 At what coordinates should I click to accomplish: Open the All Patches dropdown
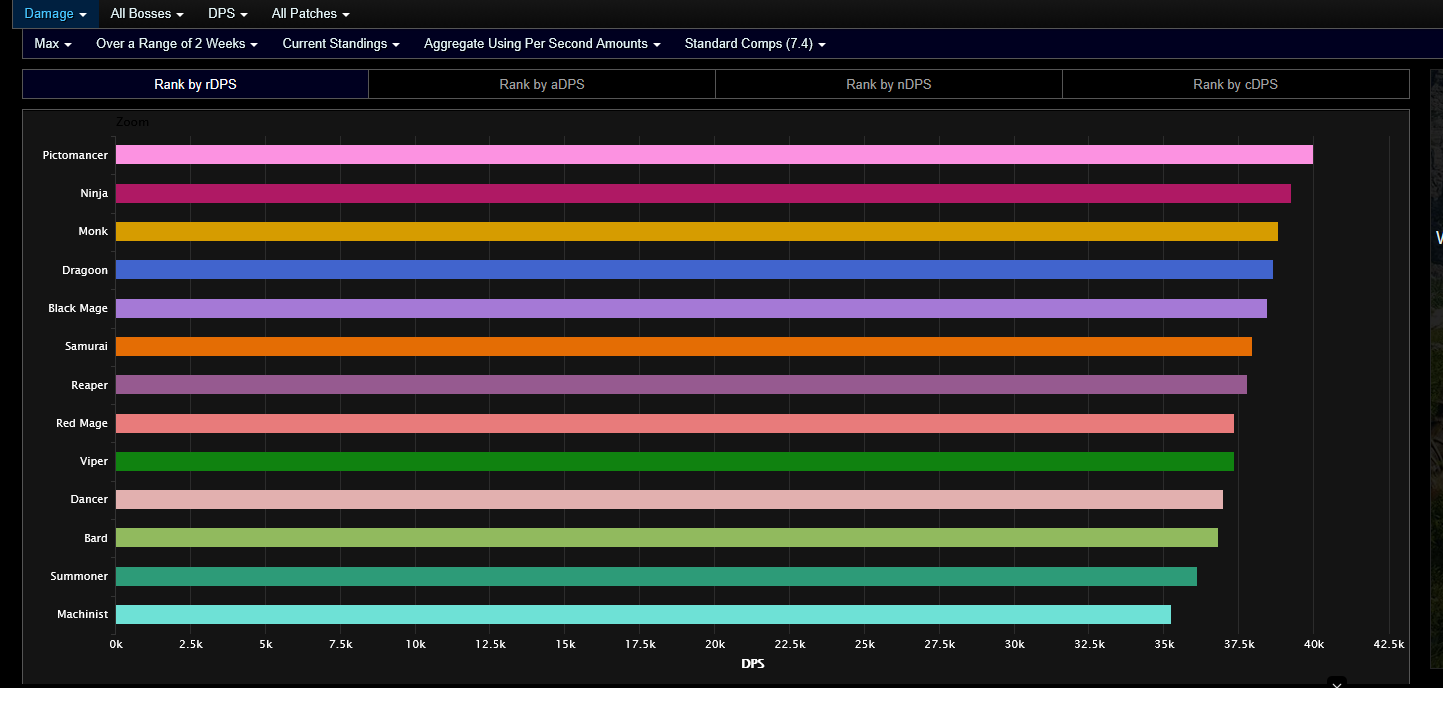point(311,14)
